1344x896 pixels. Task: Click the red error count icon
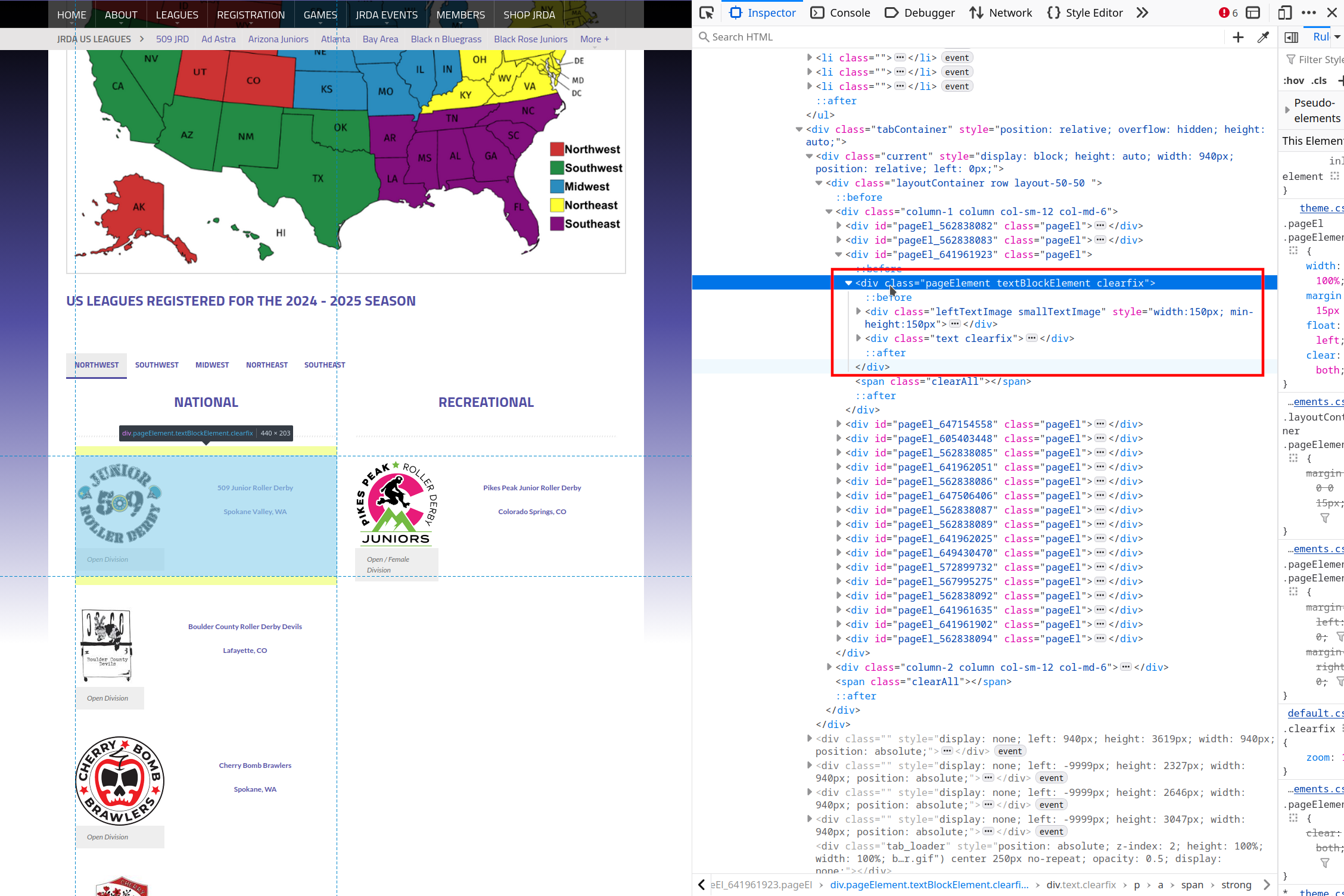click(x=1228, y=13)
